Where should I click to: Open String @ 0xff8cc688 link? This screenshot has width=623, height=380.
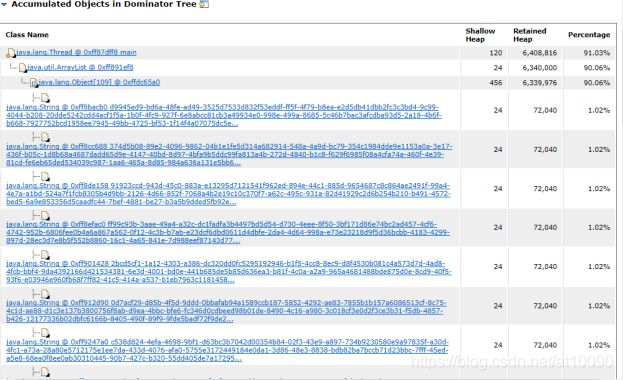point(229,155)
